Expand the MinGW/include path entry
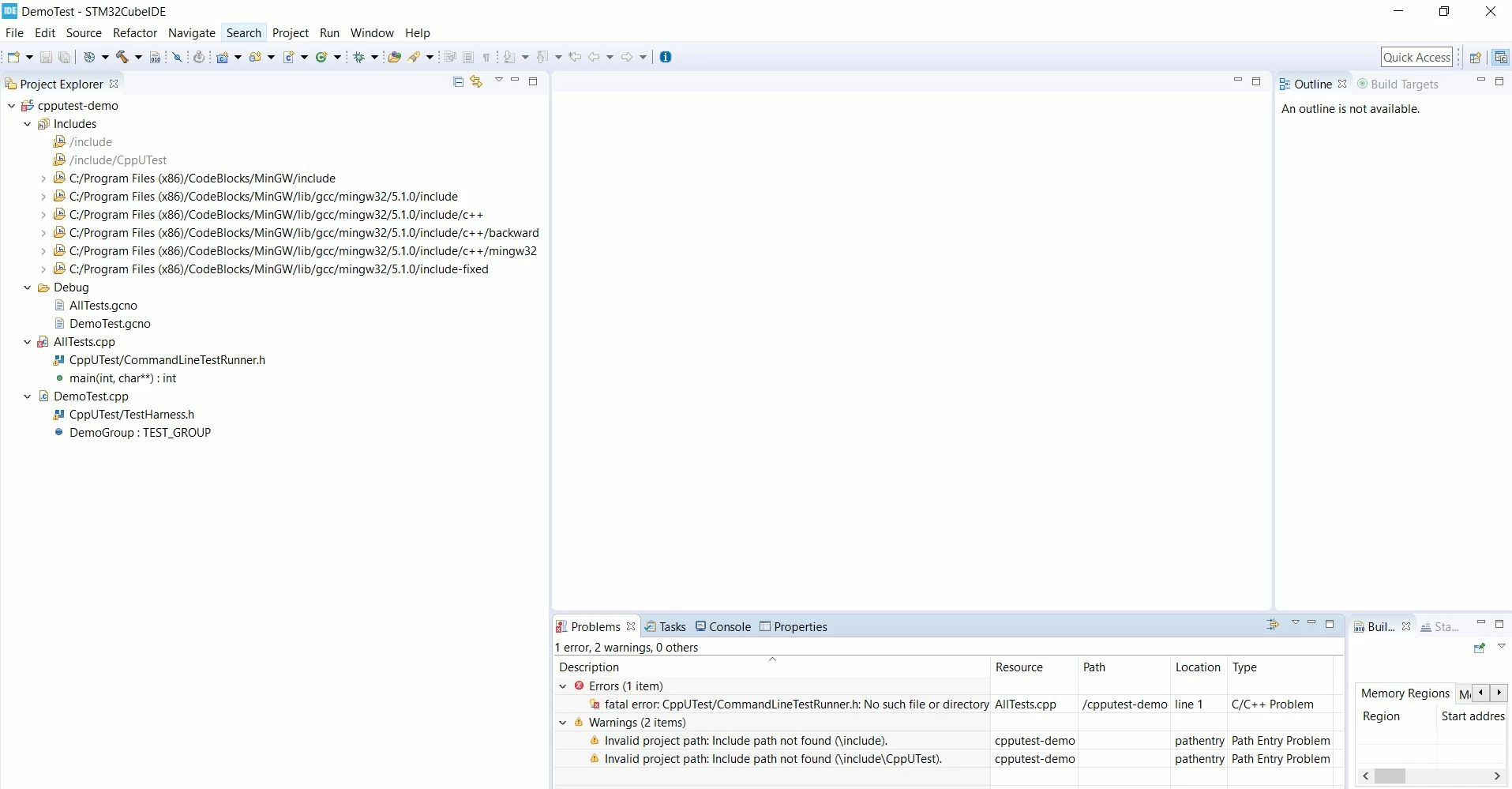Viewport: 1512px width, 789px height. point(43,178)
